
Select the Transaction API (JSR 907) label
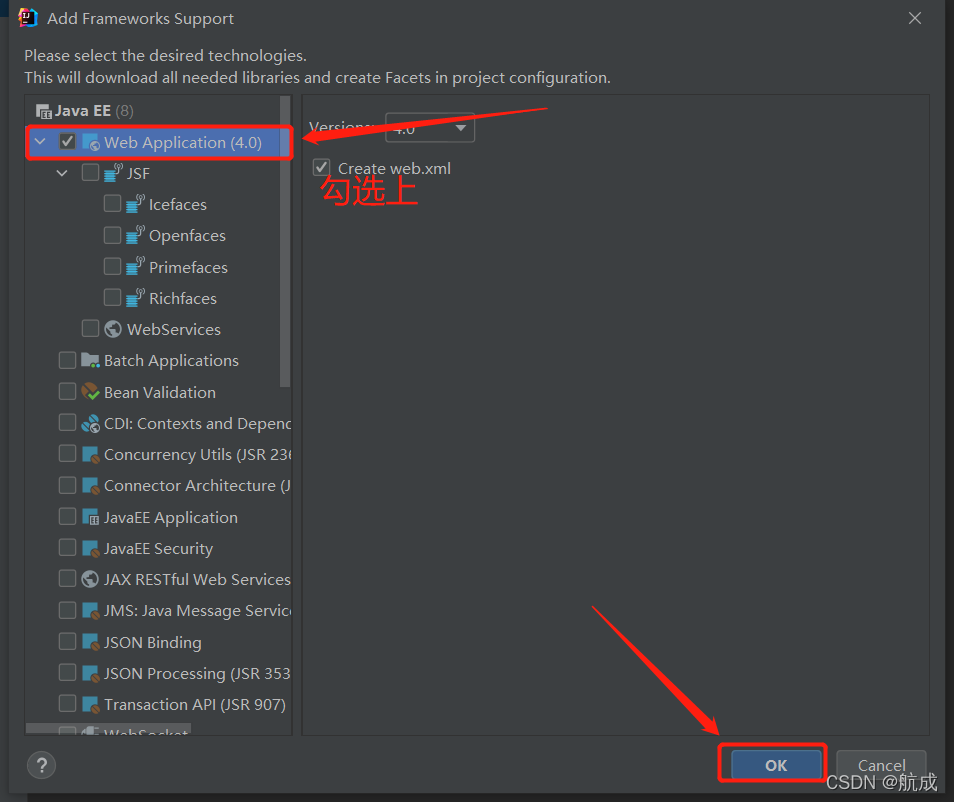click(195, 705)
